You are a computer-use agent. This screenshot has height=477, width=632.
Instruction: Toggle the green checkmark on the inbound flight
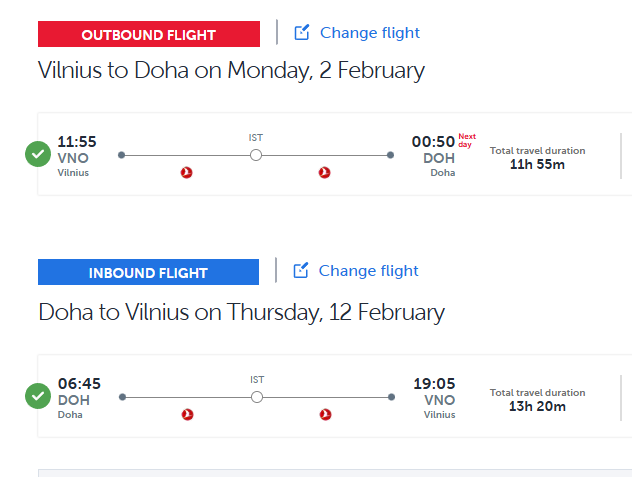click(x=38, y=396)
